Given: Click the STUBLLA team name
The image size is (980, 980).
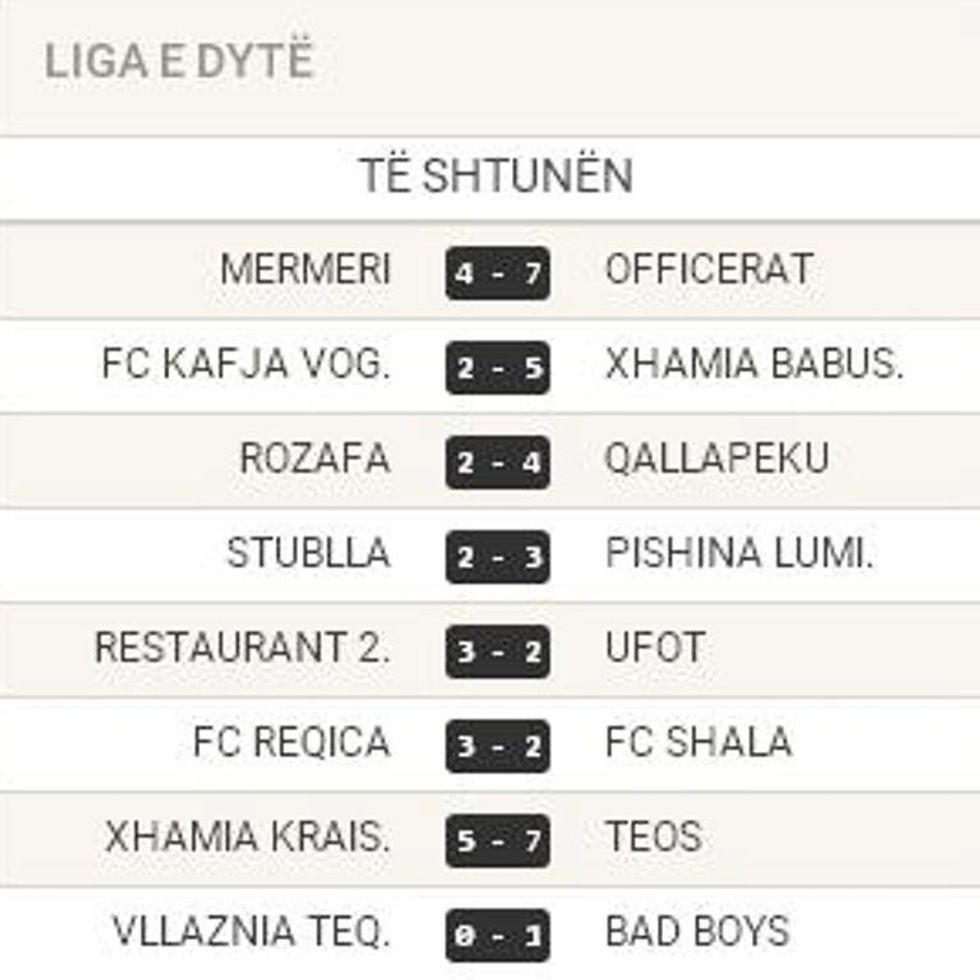Looking at the screenshot, I should coord(308,553).
